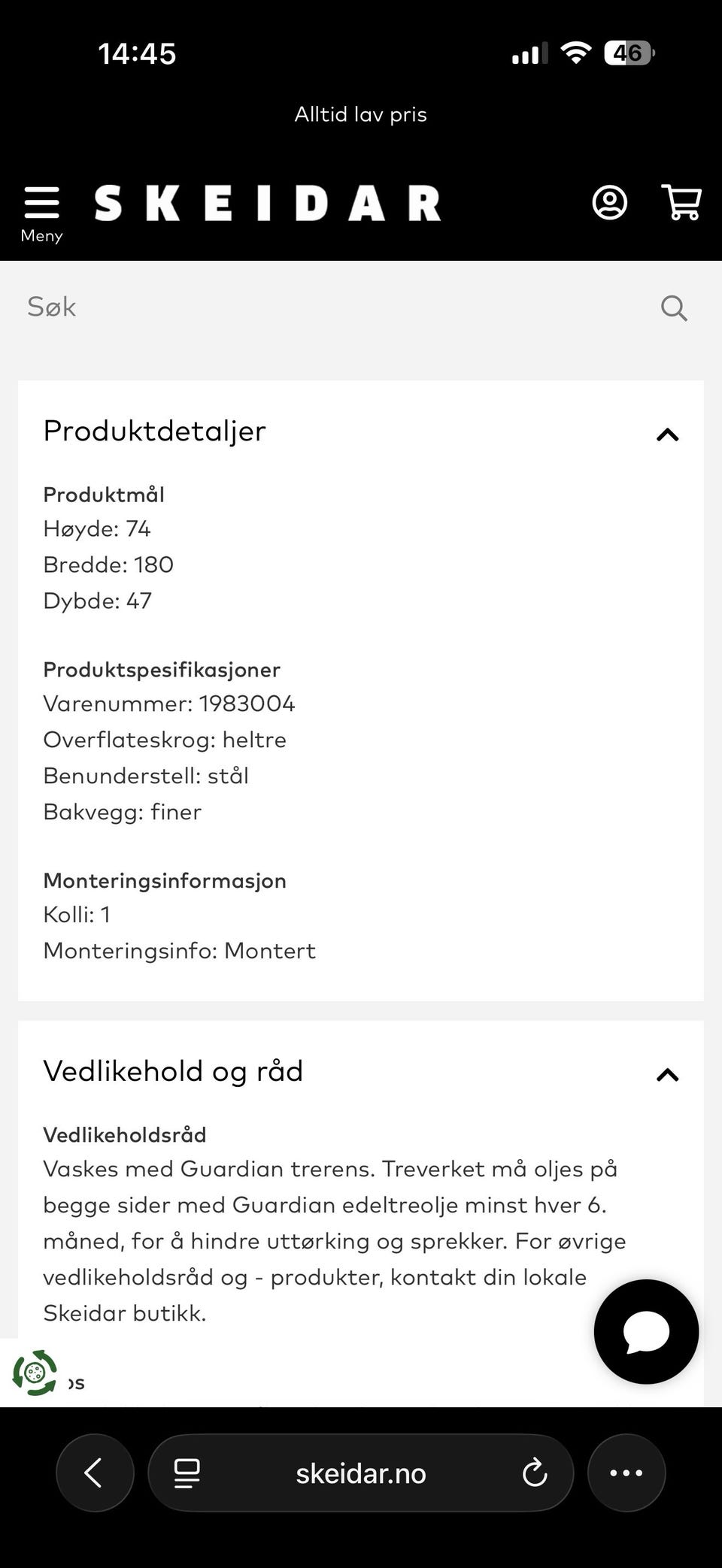Collapse the Vedlikehold og råd chevron
This screenshot has height=1568, width=722.
coord(668,1075)
